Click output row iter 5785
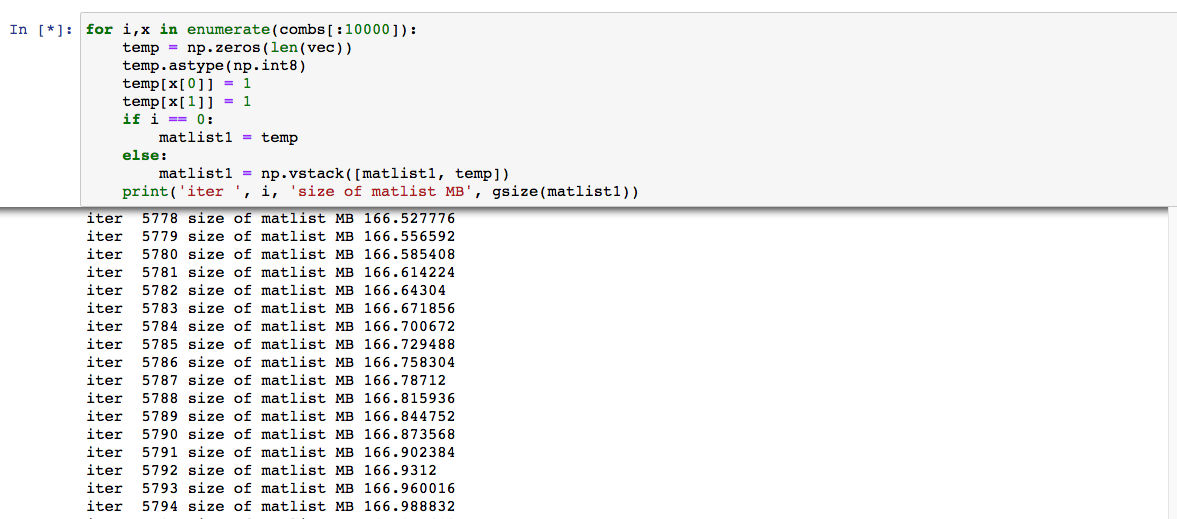Viewport: 1177px width, 519px height. click(x=271, y=345)
